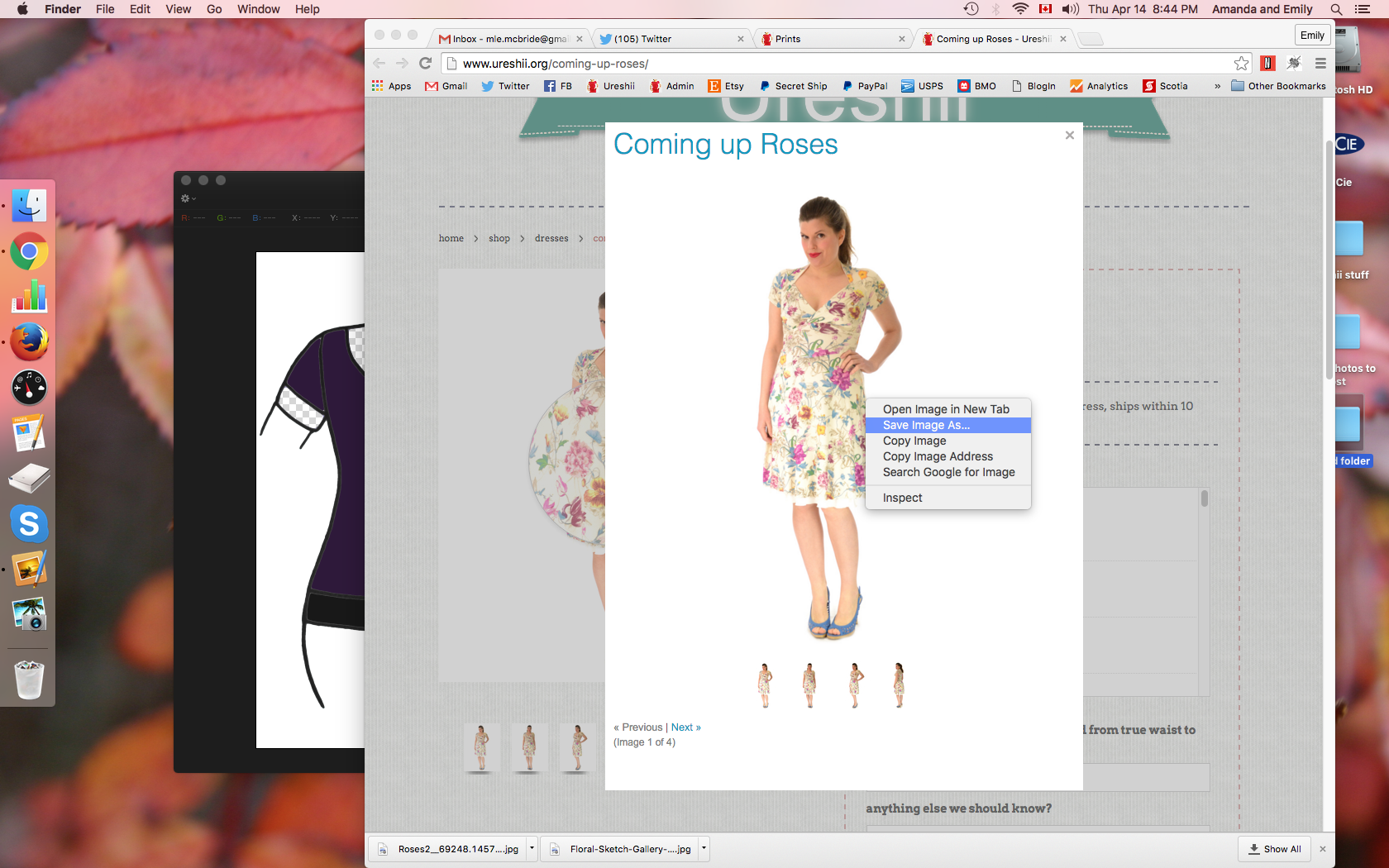
Task: Launch Firefox from the Dock
Action: [x=29, y=341]
